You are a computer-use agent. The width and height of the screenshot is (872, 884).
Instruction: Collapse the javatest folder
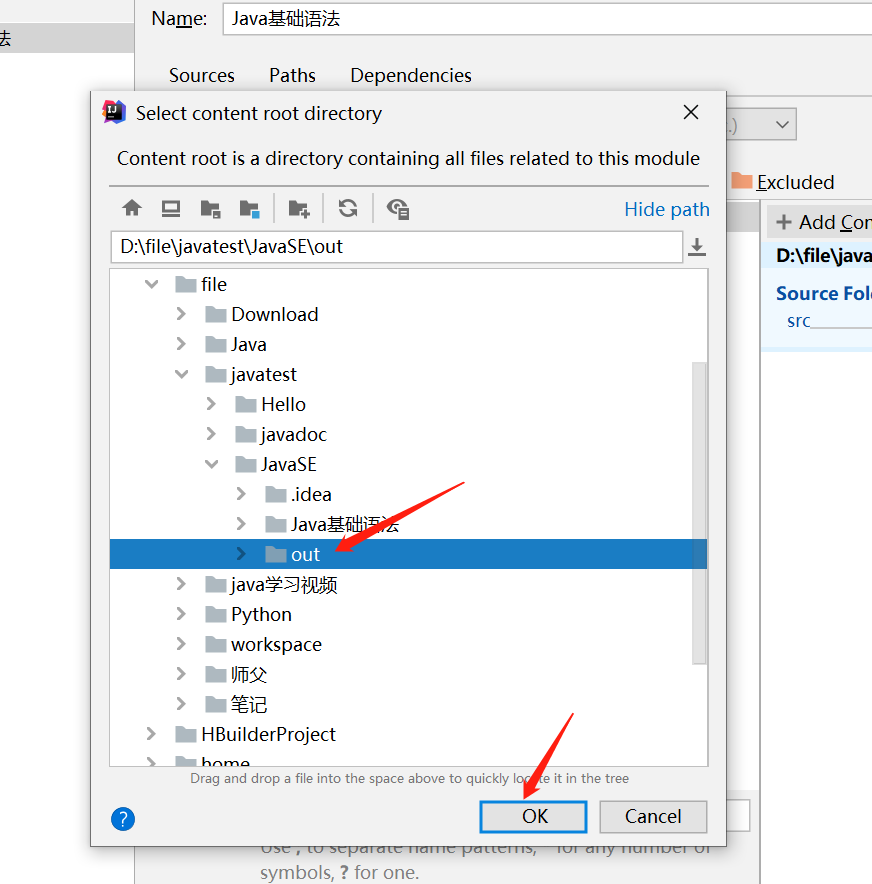182,374
